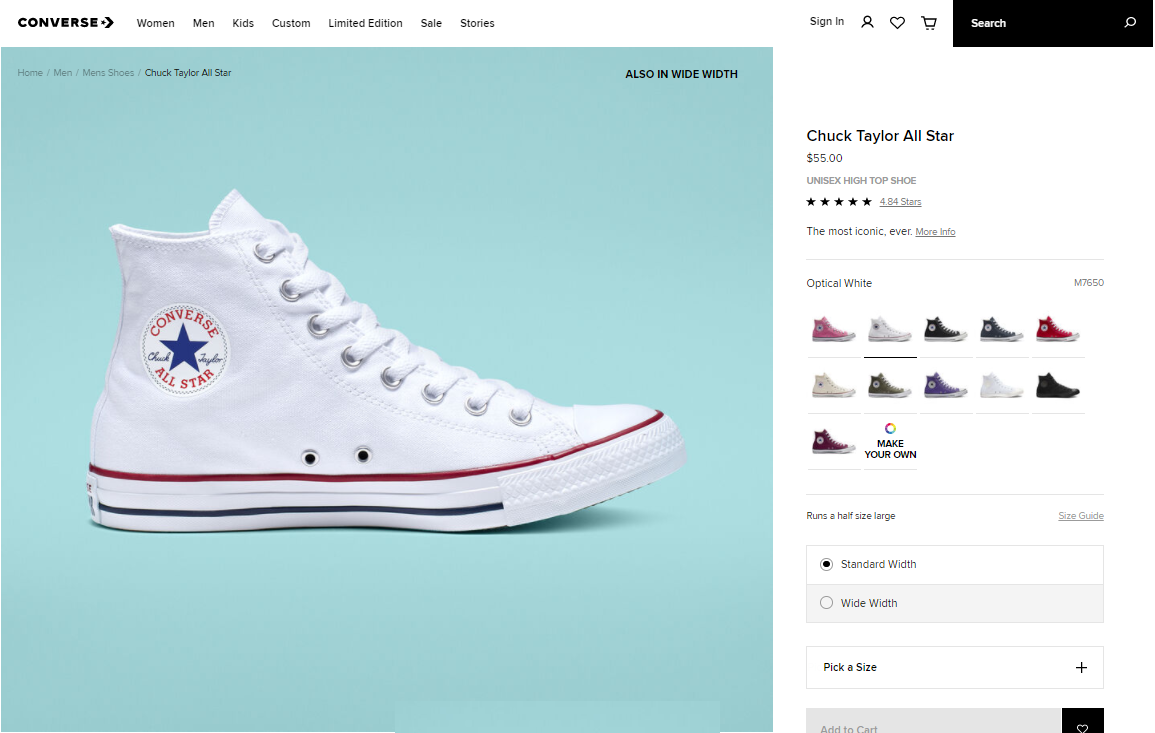
Task: Click the search magnifier icon
Action: (x=1129, y=23)
